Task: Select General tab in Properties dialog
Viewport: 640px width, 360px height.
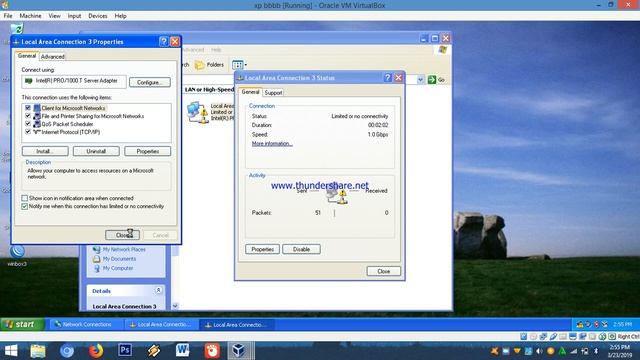Action: 27,56
